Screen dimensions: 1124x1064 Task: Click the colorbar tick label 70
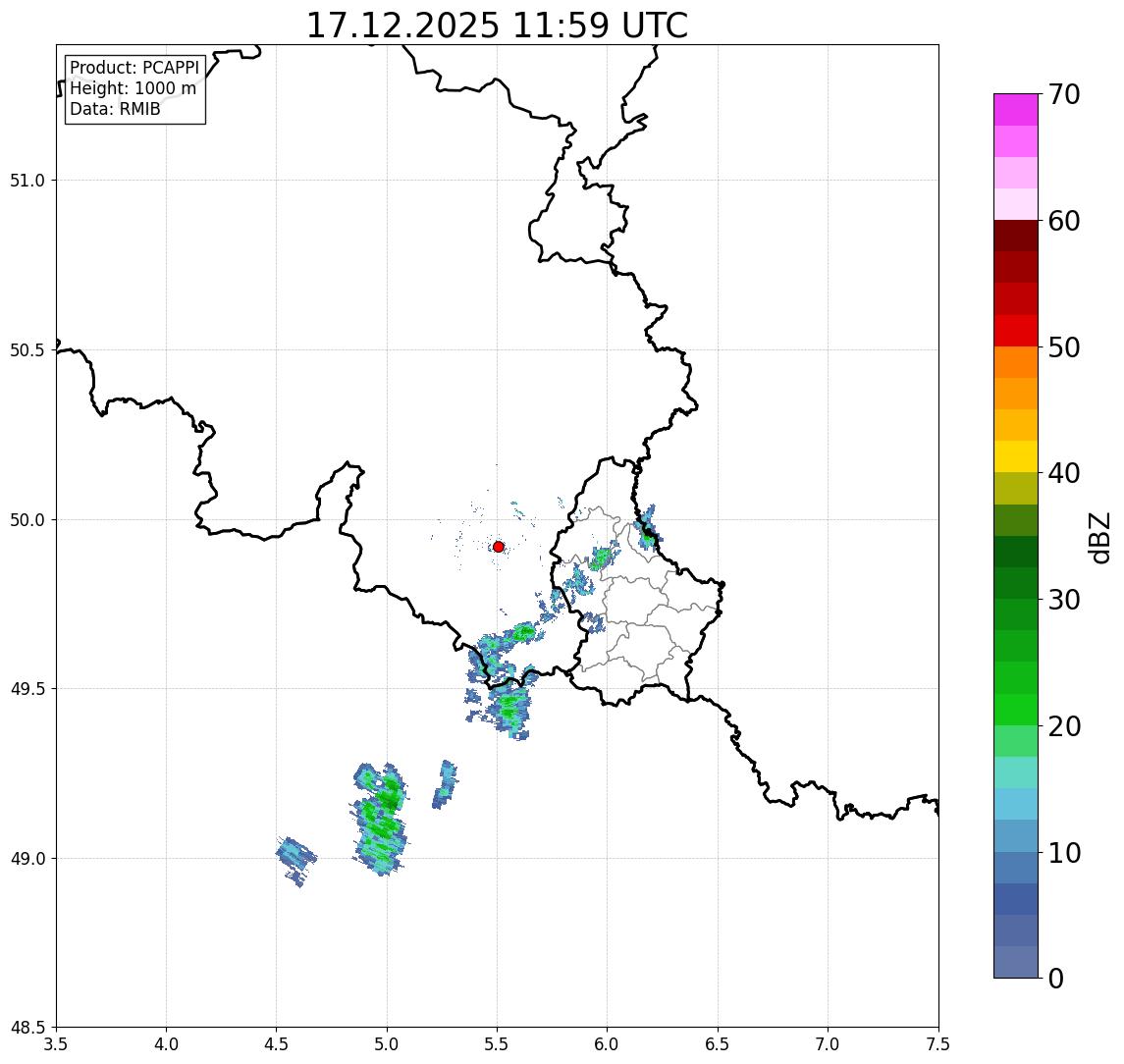(1064, 94)
